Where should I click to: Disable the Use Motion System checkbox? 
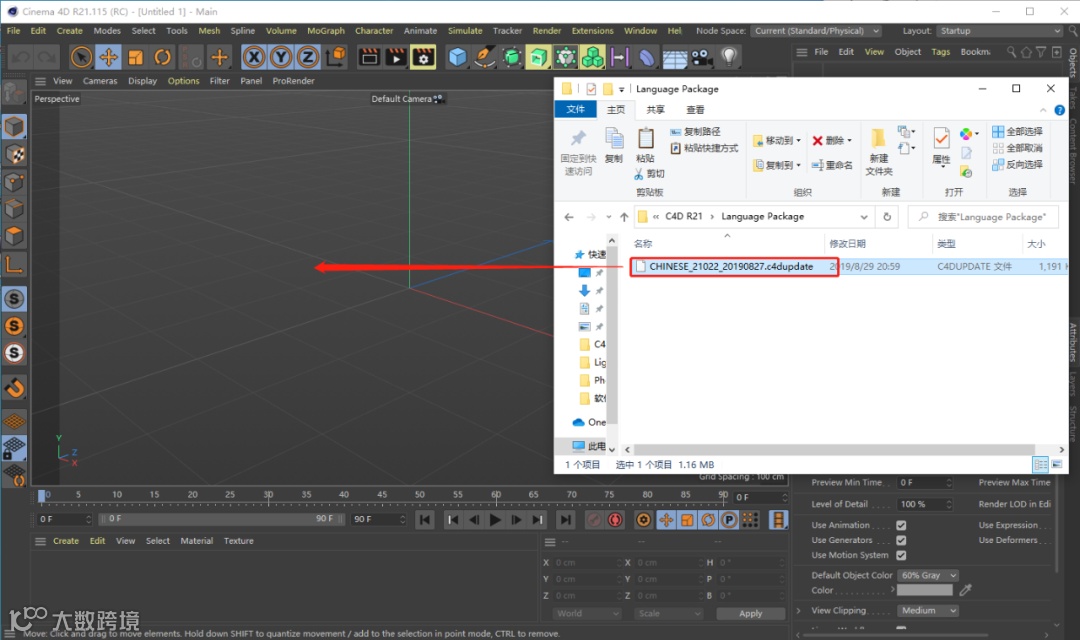click(x=901, y=555)
